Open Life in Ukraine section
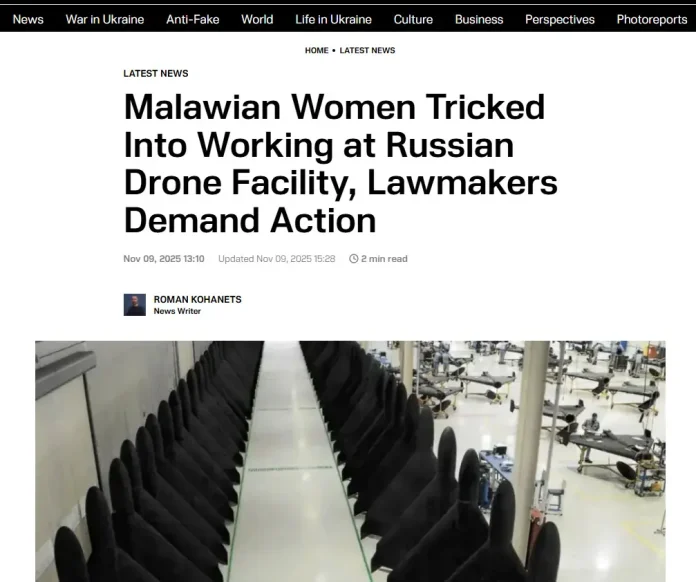 pos(333,20)
